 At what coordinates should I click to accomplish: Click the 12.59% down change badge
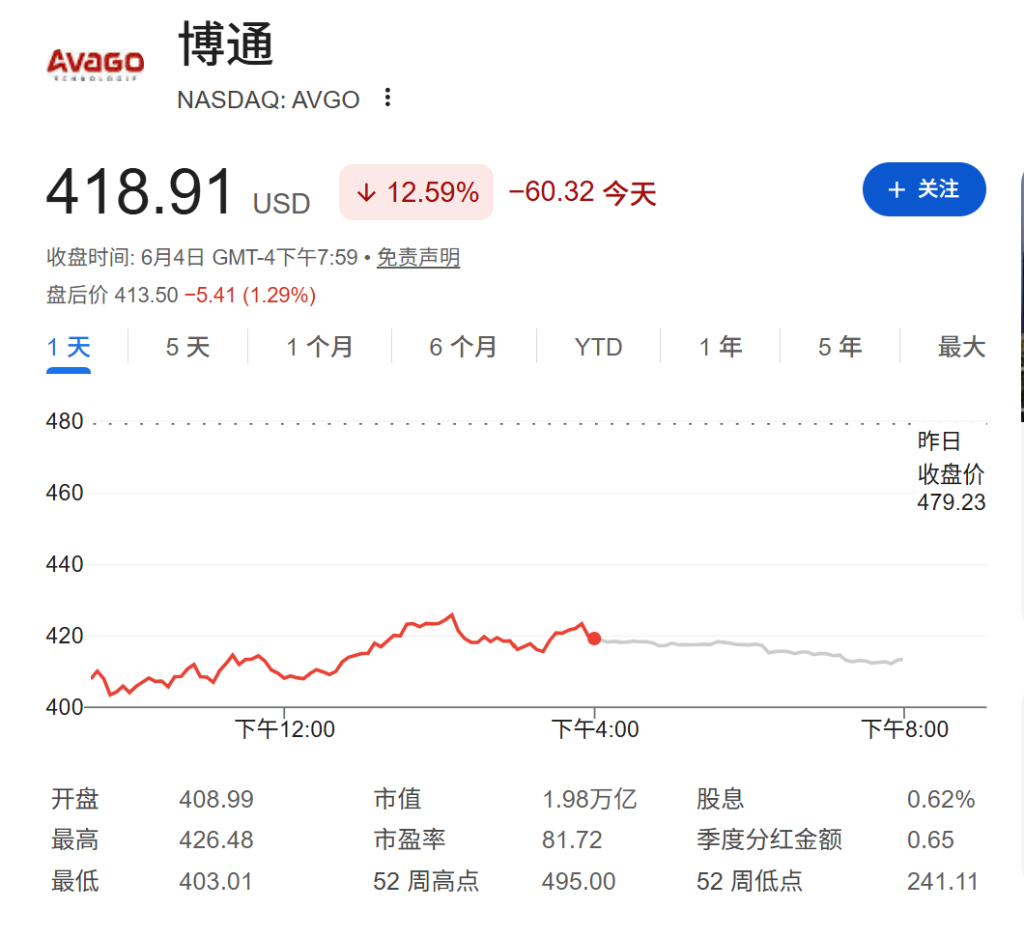pyautogui.click(x=416, y=192)
